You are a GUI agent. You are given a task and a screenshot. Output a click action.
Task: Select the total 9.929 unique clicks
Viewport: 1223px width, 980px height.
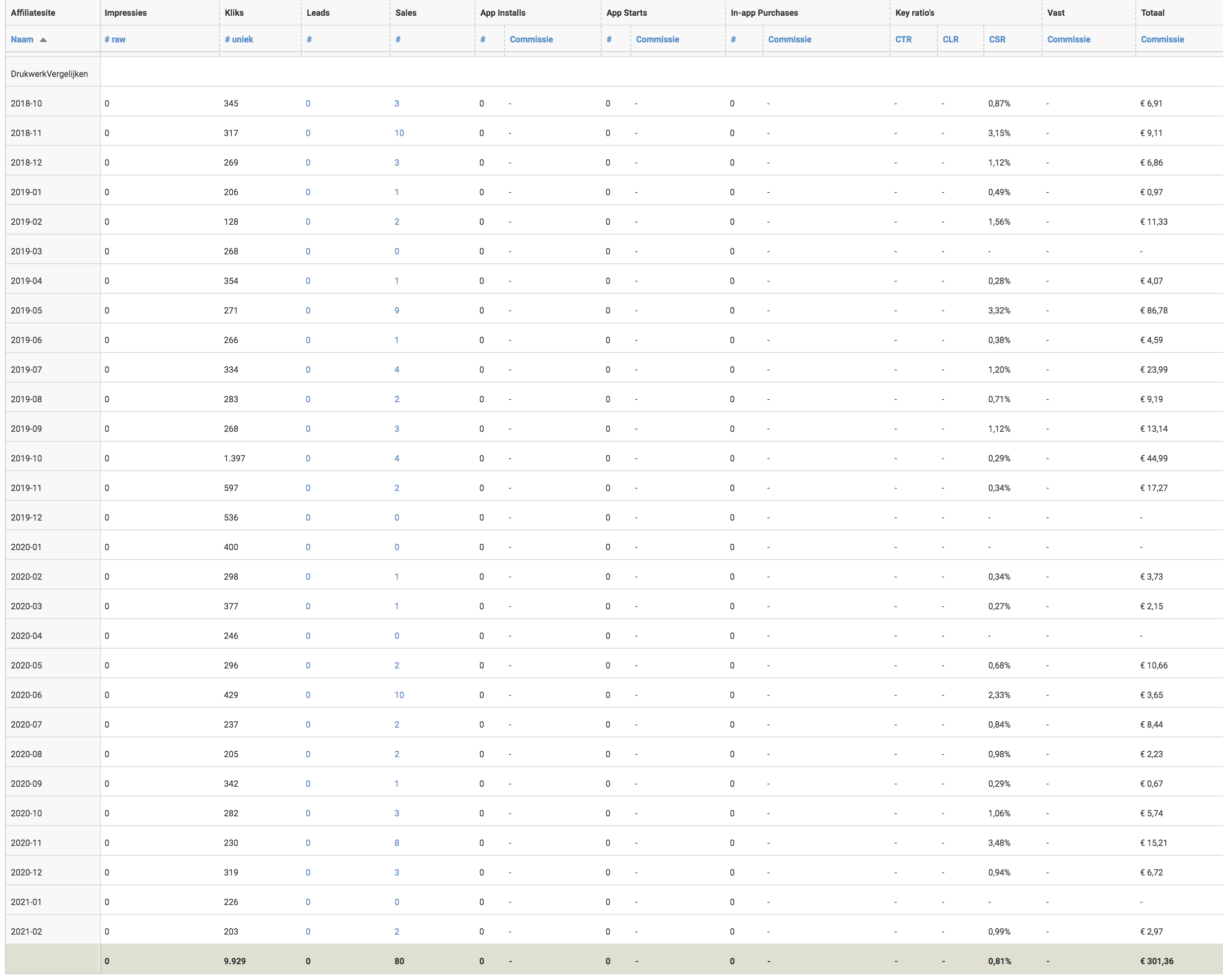(x=235, y=961)
